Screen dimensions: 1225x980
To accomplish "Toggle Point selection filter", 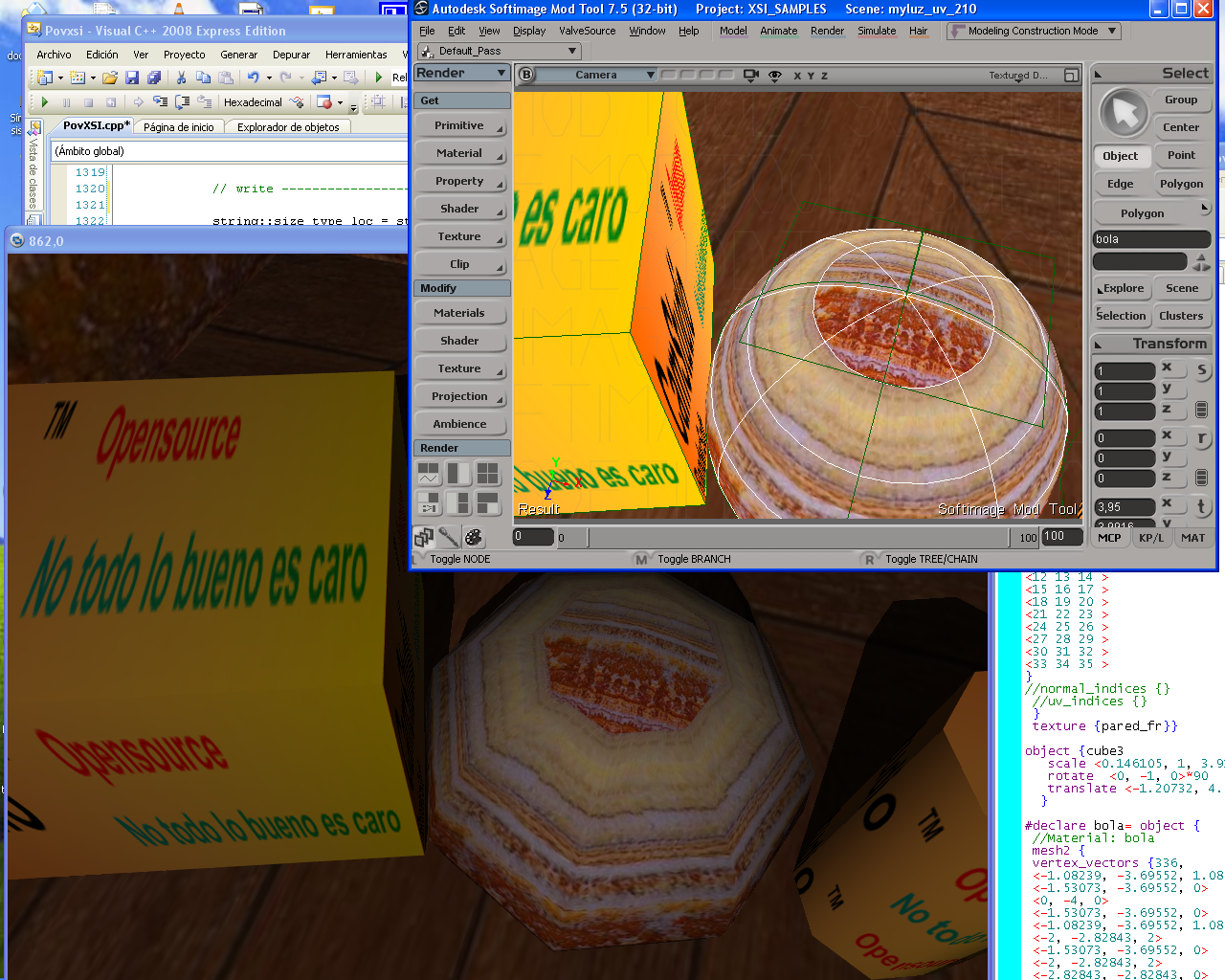I will pos(1181,155).
